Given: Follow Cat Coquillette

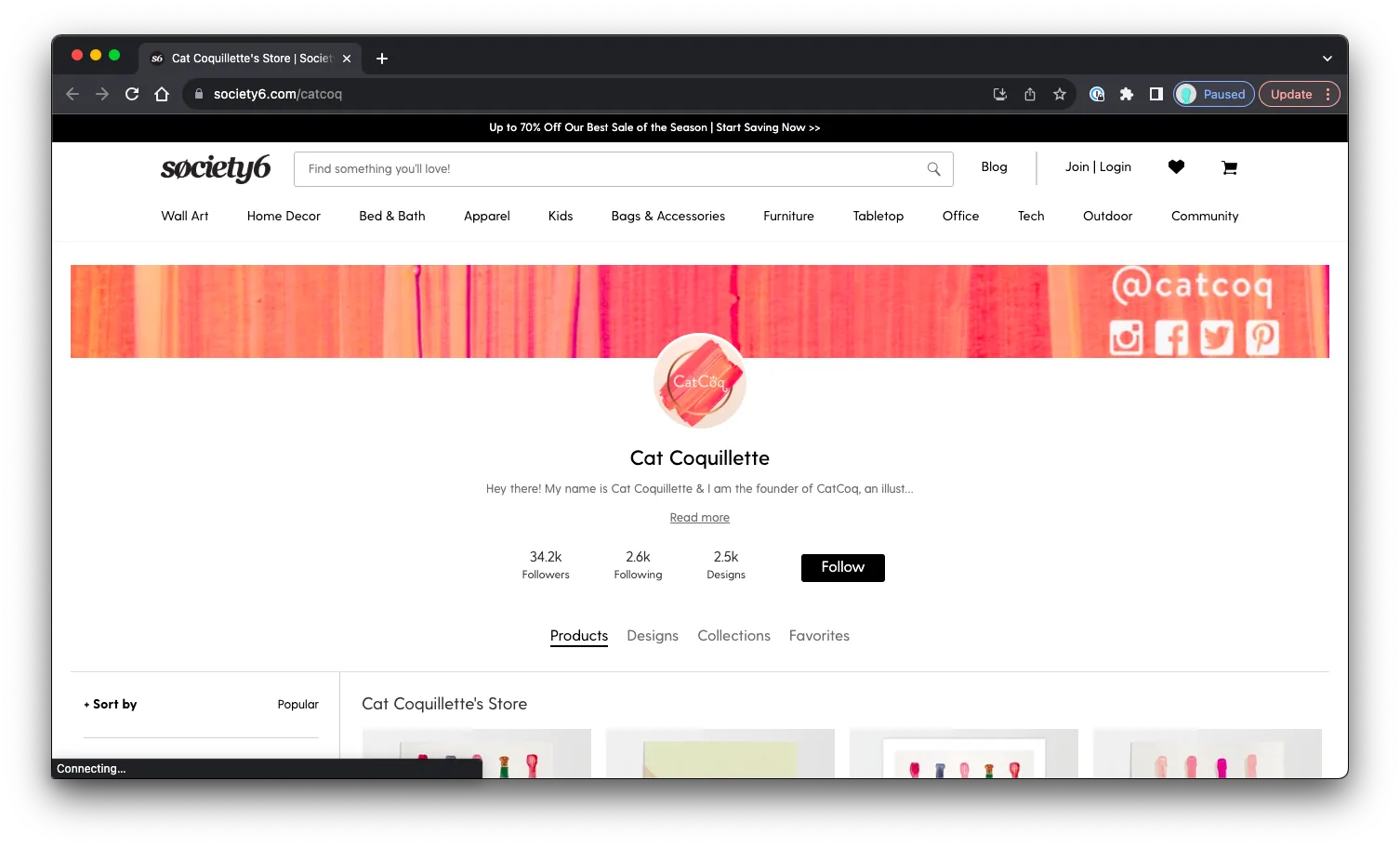Looking at the screenshot, I should [x=843, y=568].
